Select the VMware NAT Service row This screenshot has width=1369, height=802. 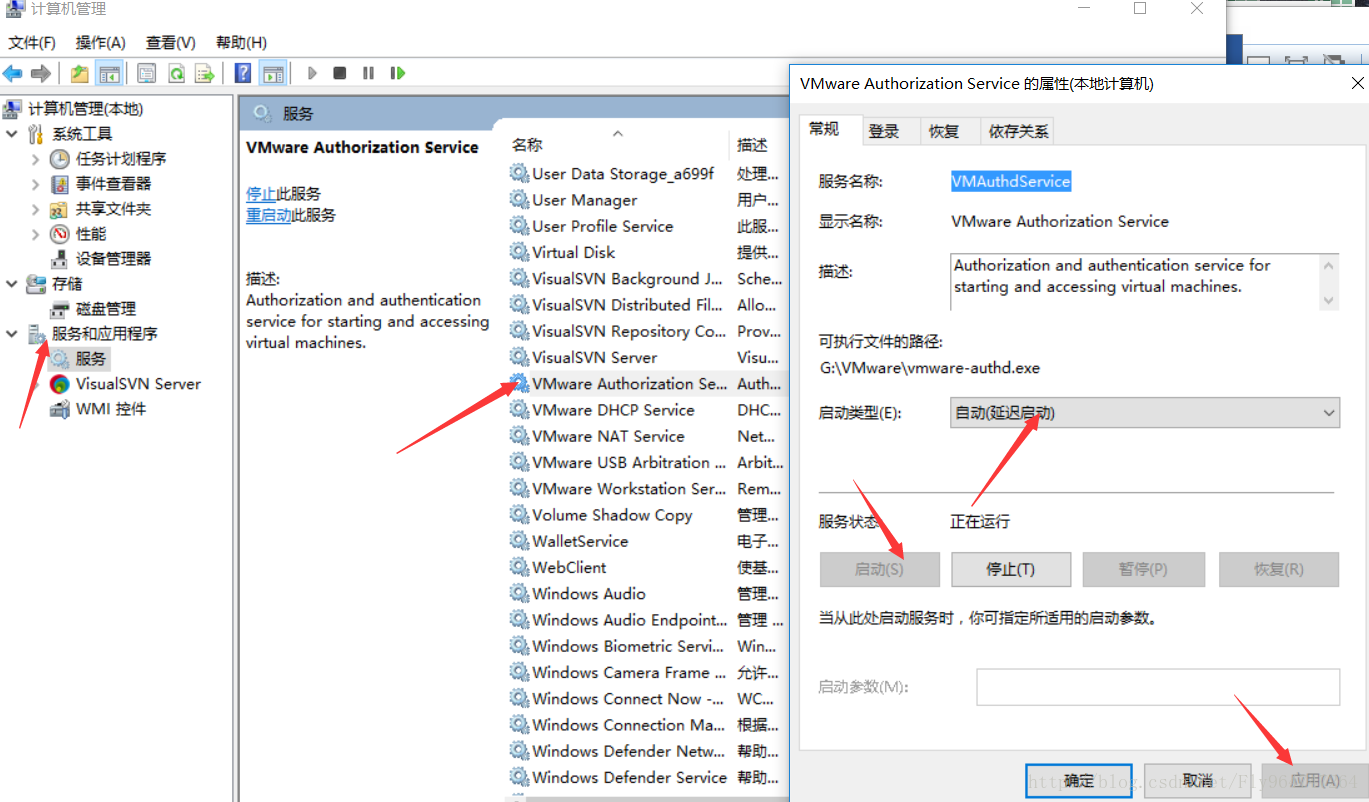(x=648, y=436)
